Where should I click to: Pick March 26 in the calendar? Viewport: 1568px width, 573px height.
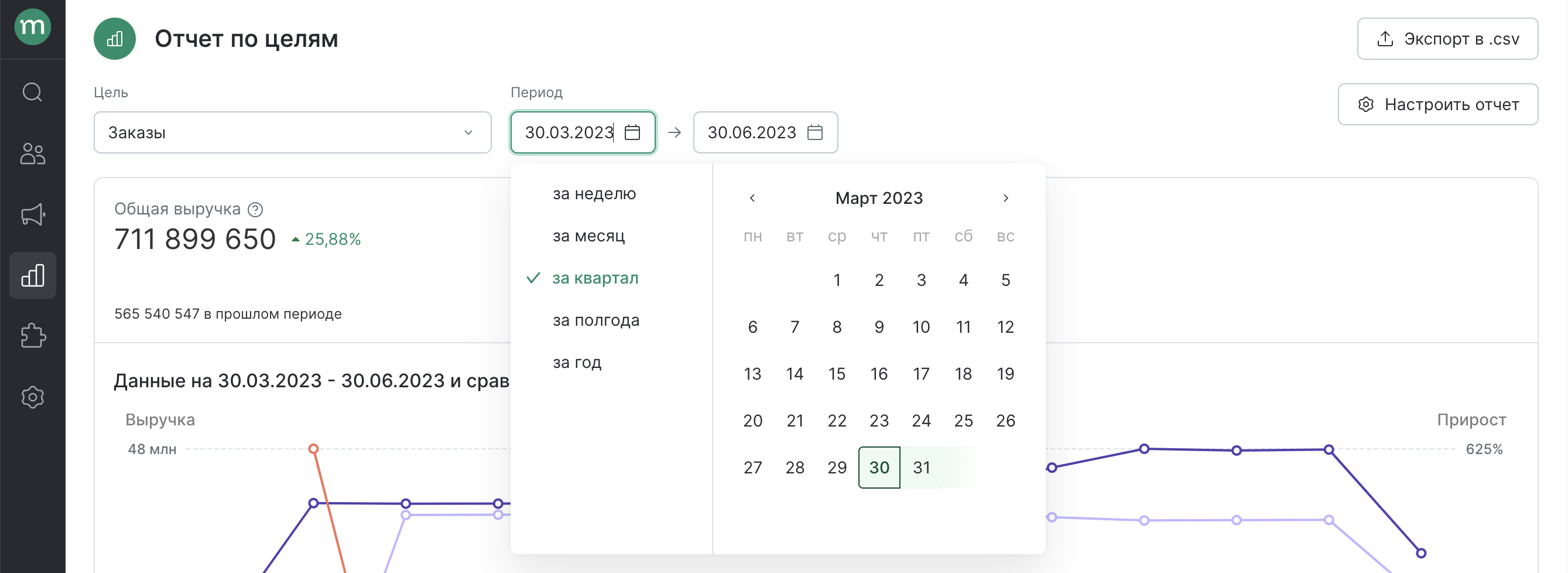click(x=1005, y=421)
